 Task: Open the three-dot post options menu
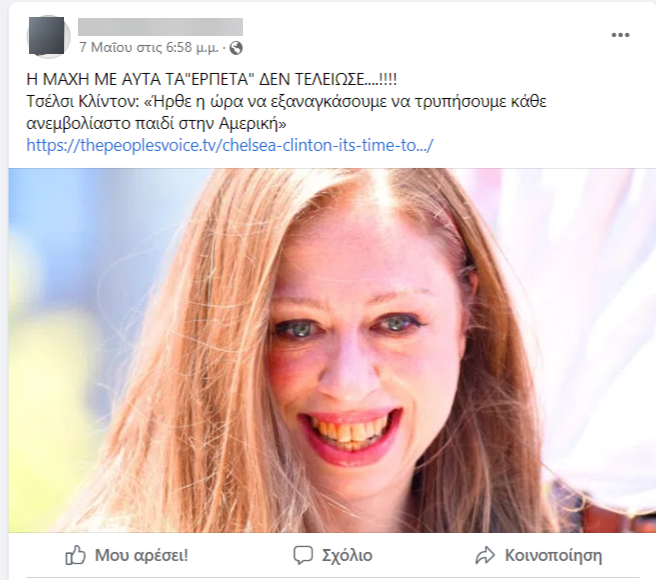click(x=620, y=35)
